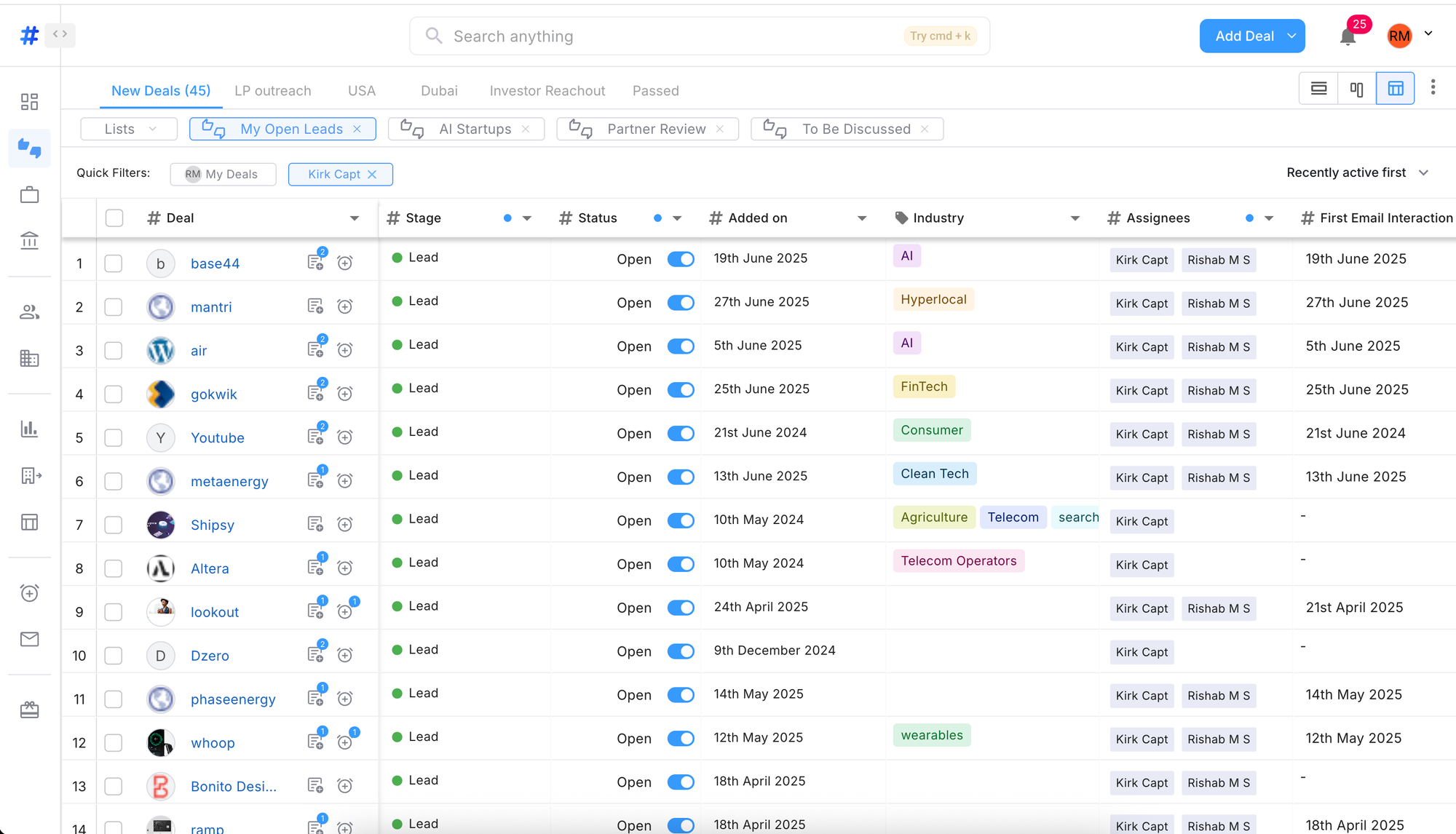Screen dimensions: 1456x834
Task: Remove the Kirk Capt quick filter
Action: 372,175
